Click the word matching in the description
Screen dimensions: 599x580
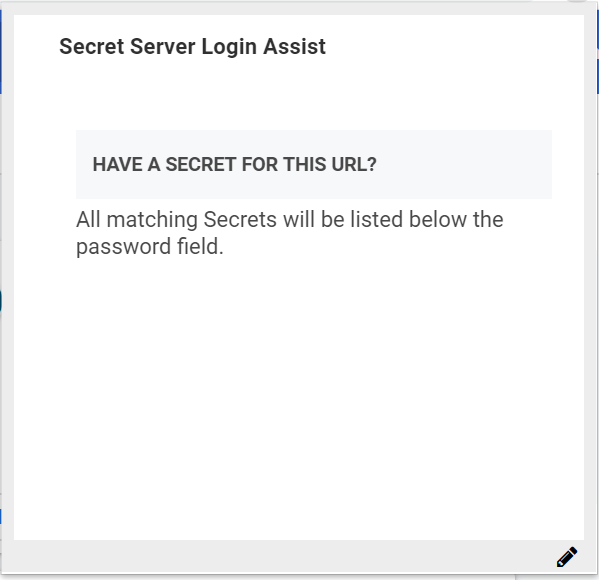coord(152,220)
